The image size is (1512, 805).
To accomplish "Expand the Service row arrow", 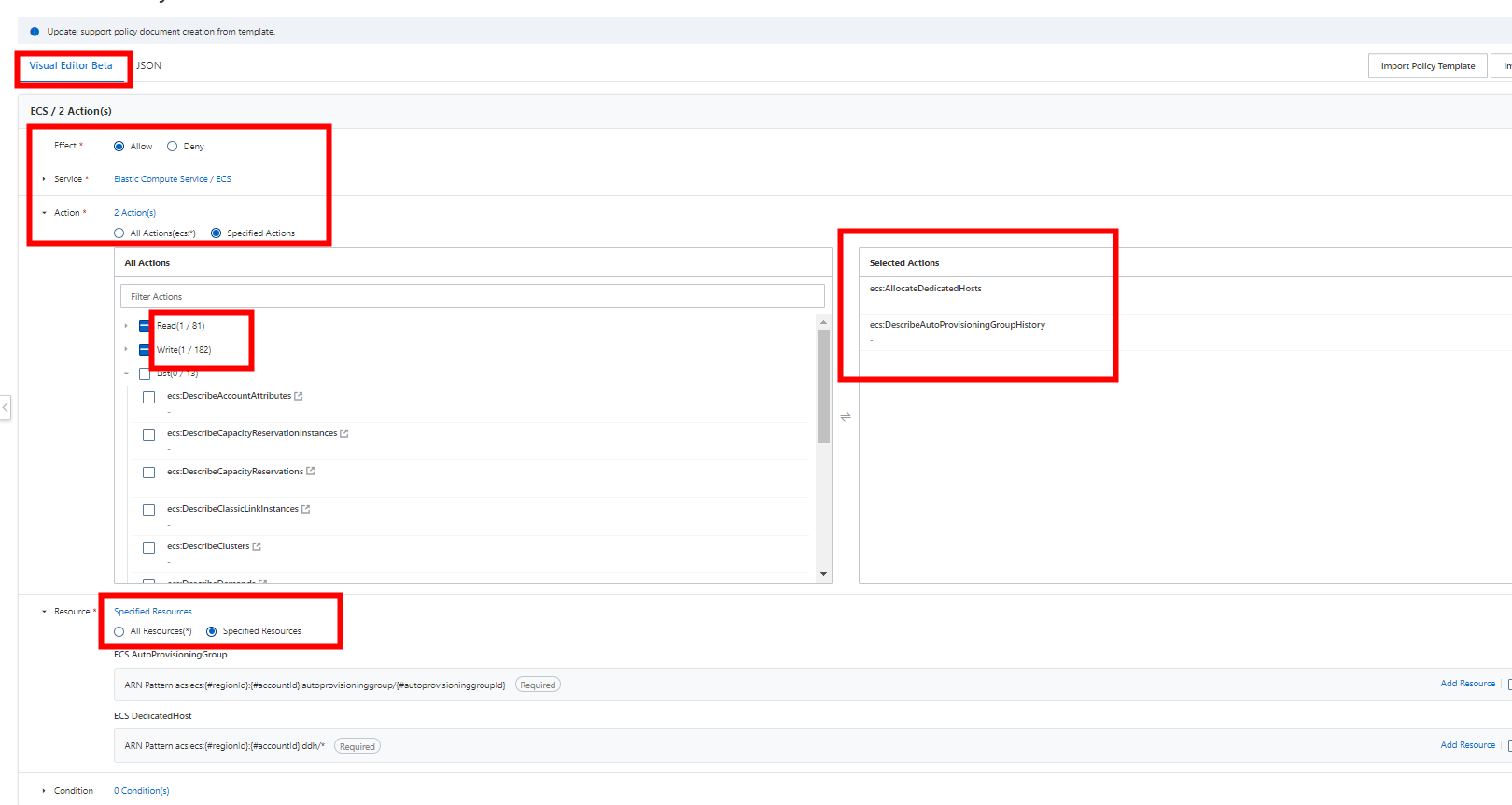I will [44, 179].
